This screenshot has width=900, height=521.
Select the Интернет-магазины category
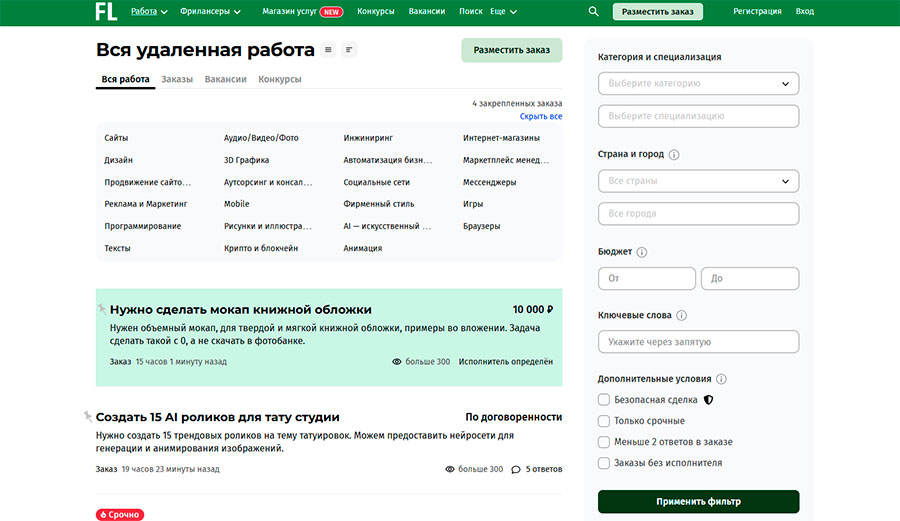[x=501, y=138]
